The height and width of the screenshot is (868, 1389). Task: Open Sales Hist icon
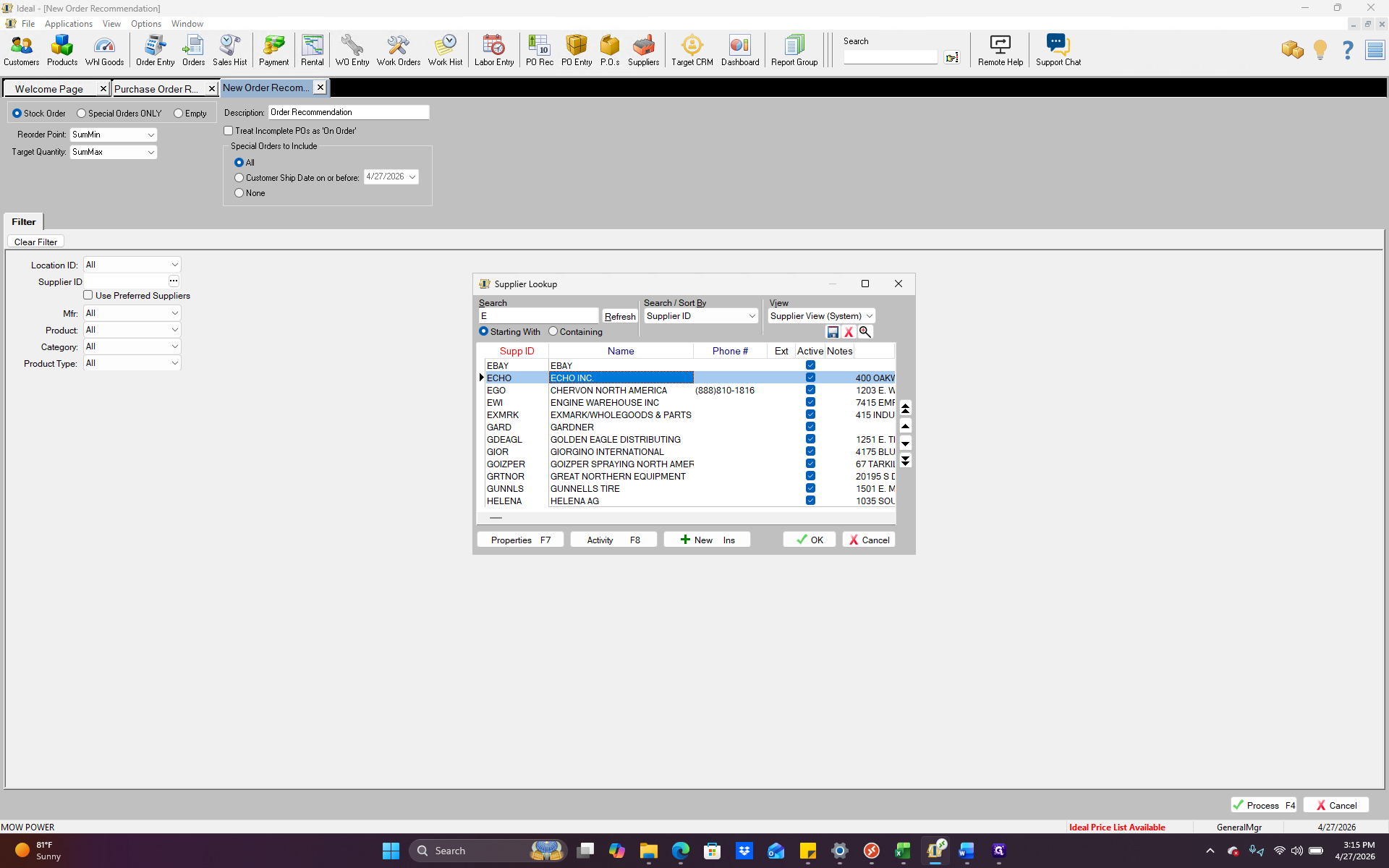pos(229,51)
